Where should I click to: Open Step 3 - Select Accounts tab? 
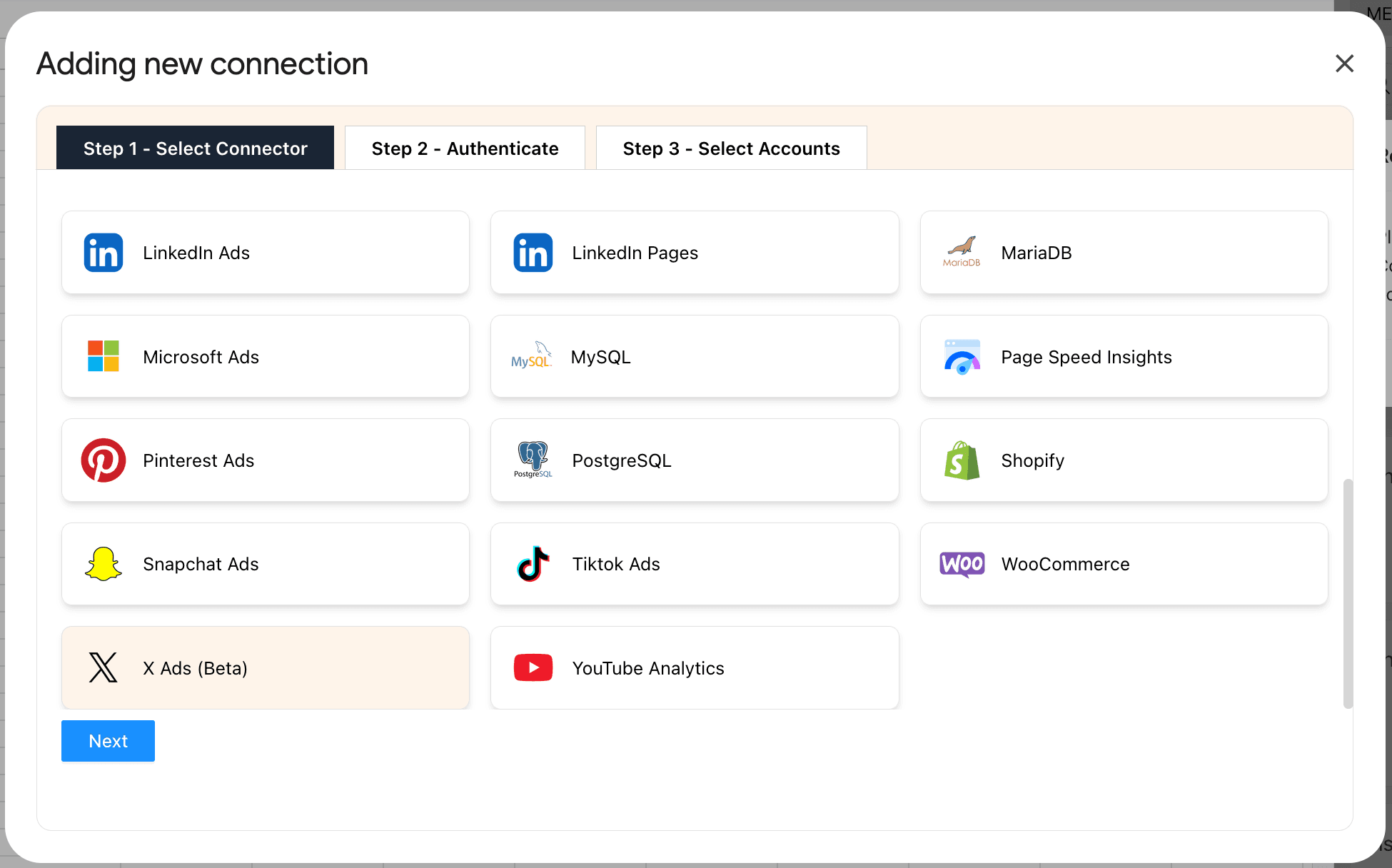731,148
